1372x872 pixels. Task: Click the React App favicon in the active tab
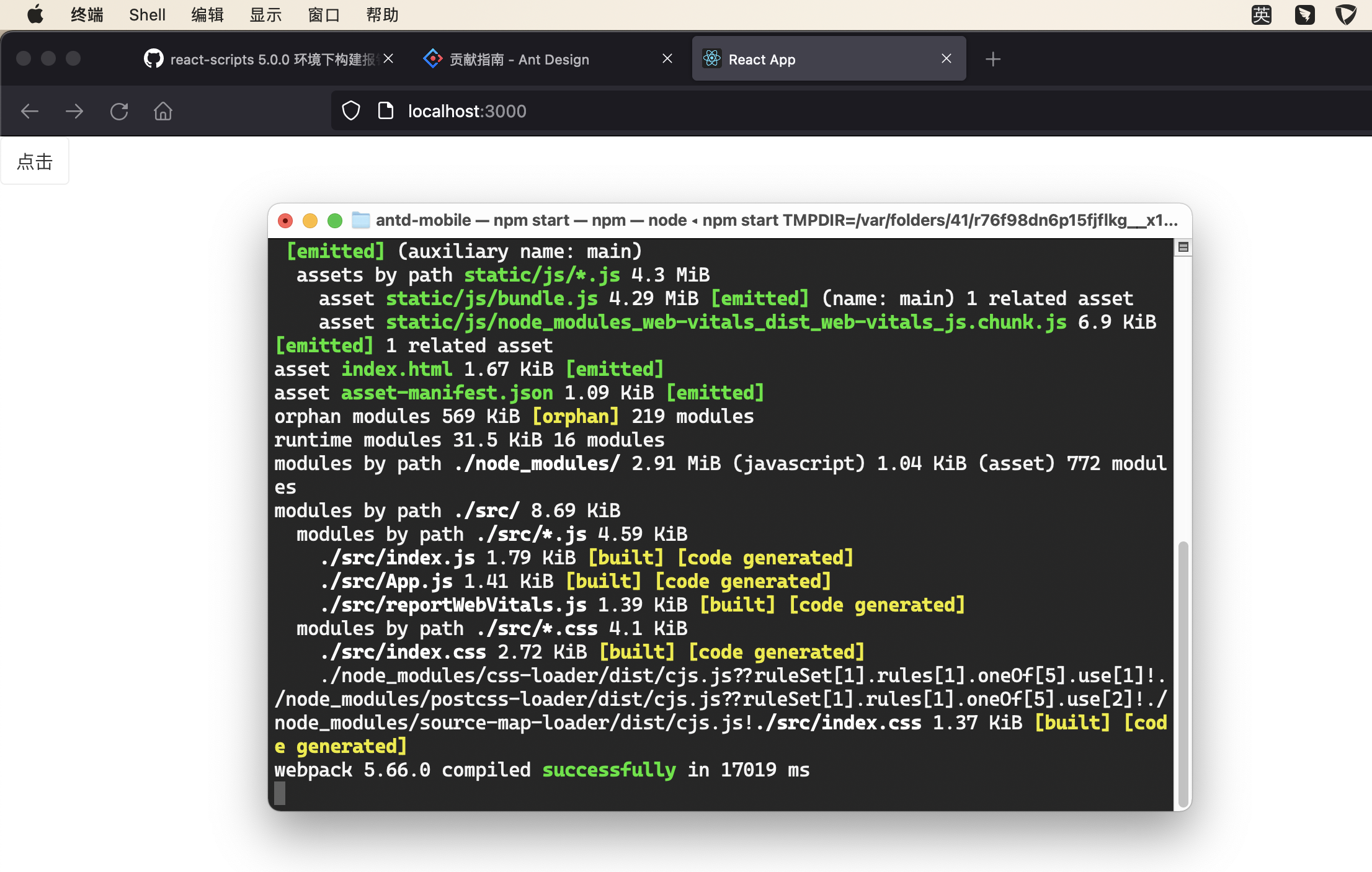(x=712, y=58)
